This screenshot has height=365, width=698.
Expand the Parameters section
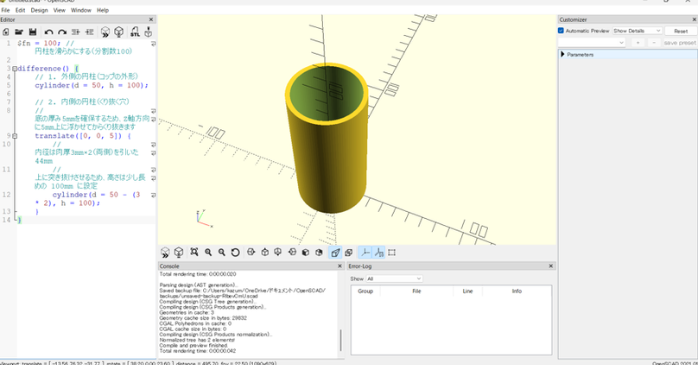(563, 54)
